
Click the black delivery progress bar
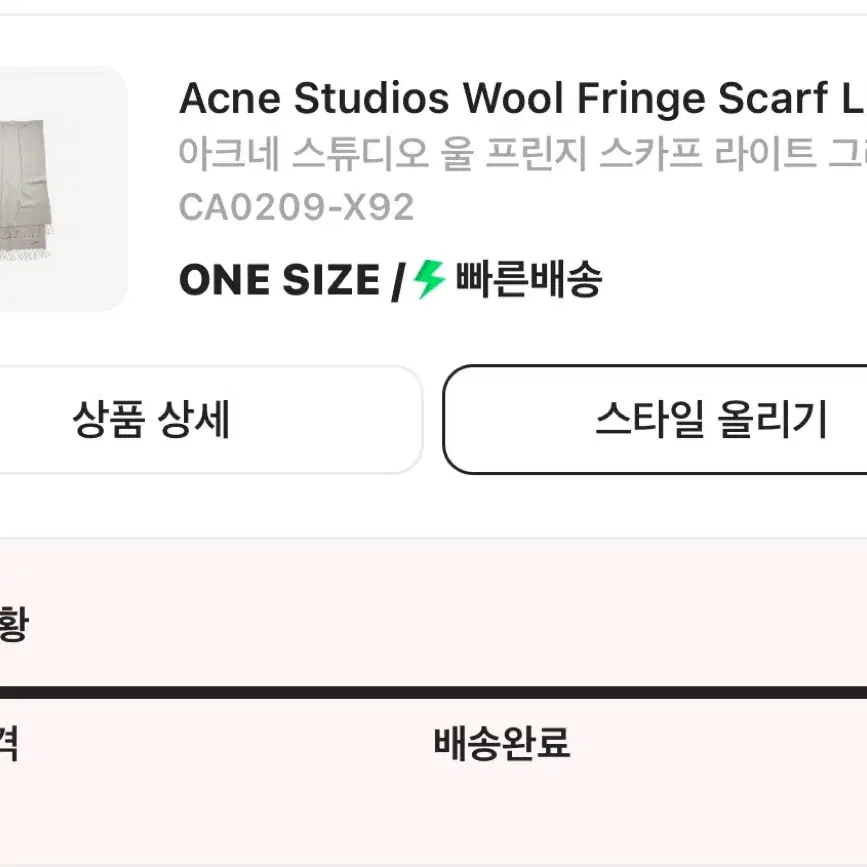click(x=434, y=693)
